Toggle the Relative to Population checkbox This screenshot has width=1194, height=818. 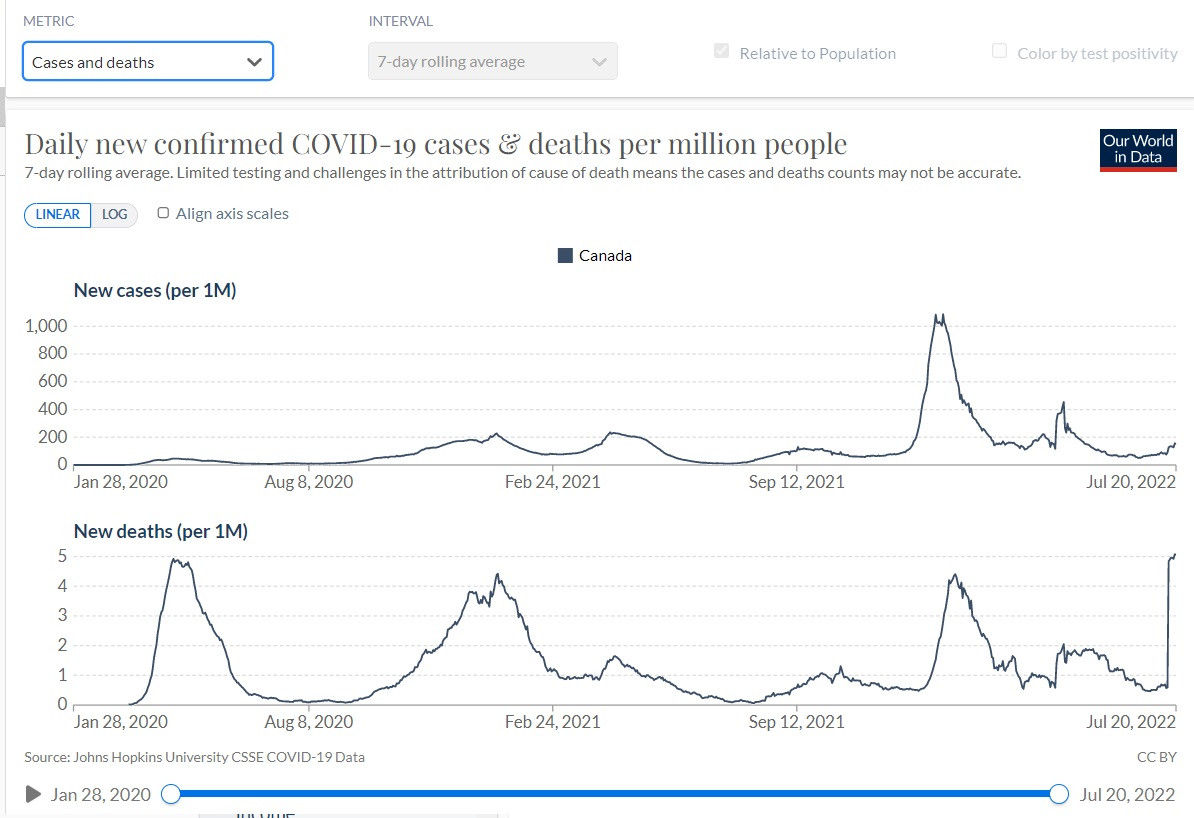point(721,52)
